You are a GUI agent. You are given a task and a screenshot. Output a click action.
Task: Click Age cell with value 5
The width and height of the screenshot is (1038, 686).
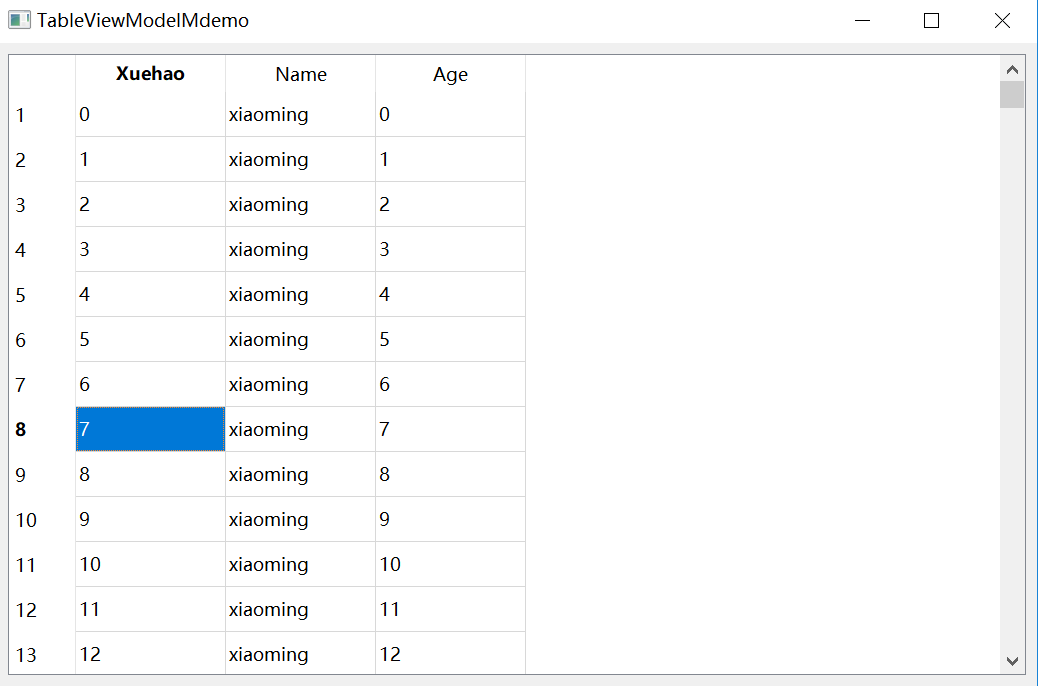[x=450, y=340]
